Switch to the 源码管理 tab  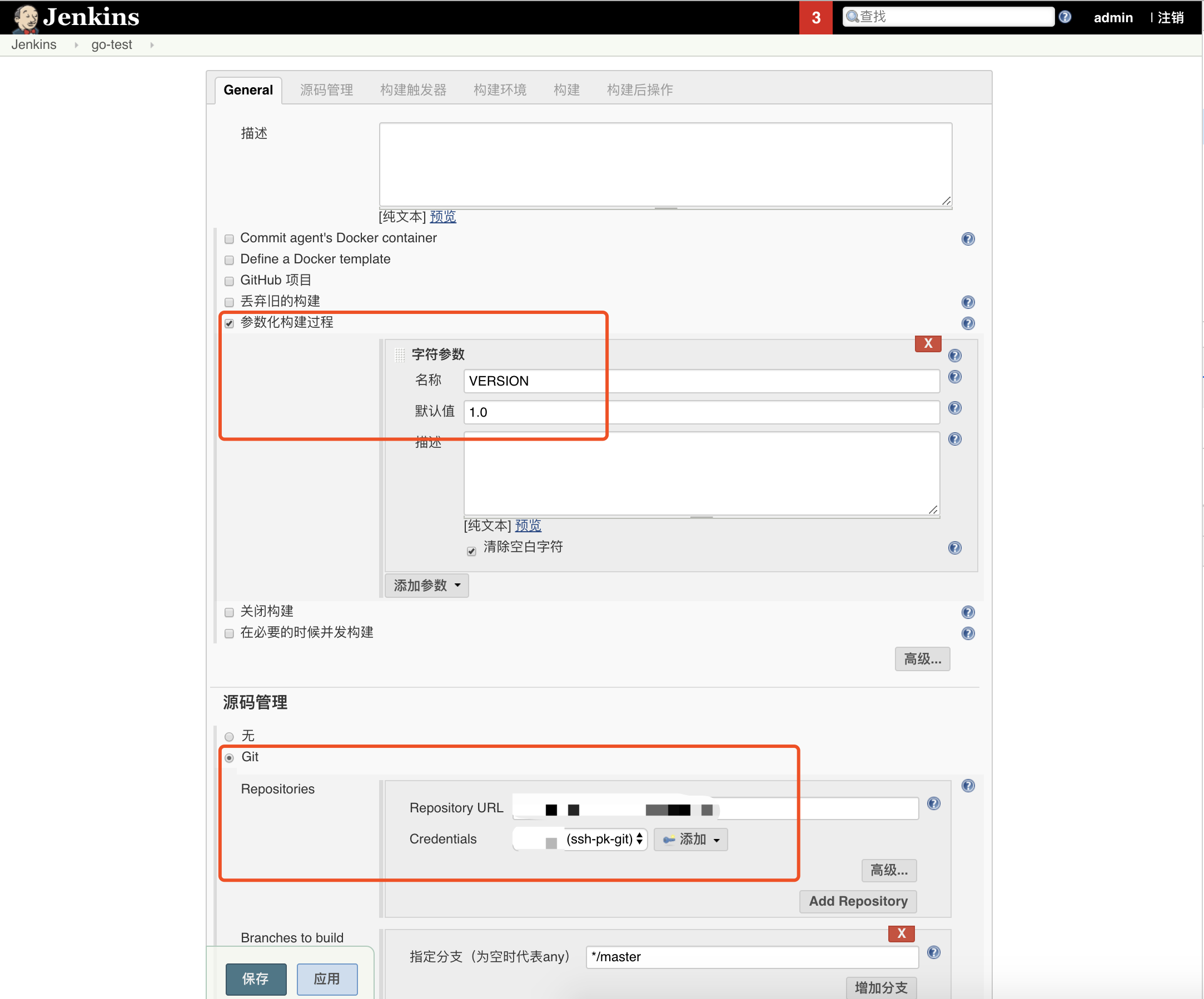326,90
